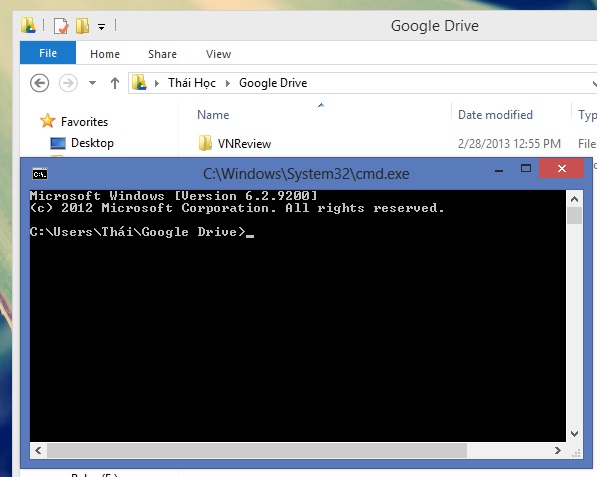Image resolution: width=600 pixels, height=477 pixels.
Task: Click the cmd horizontal scrollbar left arrow
Action: 38,450
